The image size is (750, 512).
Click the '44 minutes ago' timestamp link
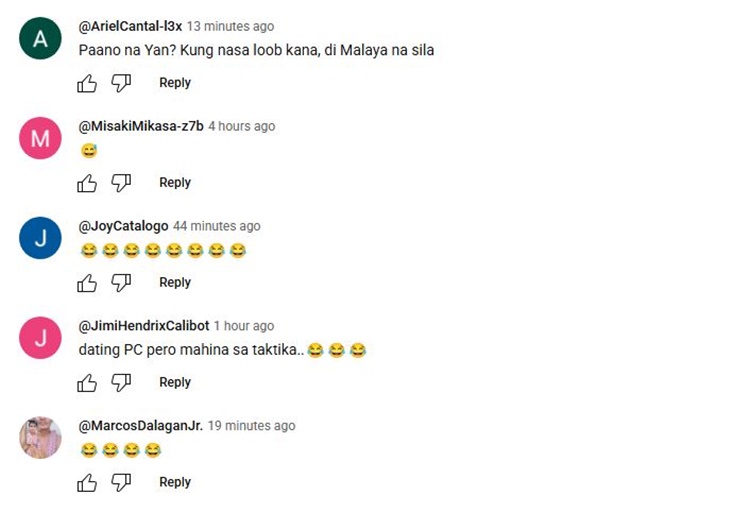point(217,226)
